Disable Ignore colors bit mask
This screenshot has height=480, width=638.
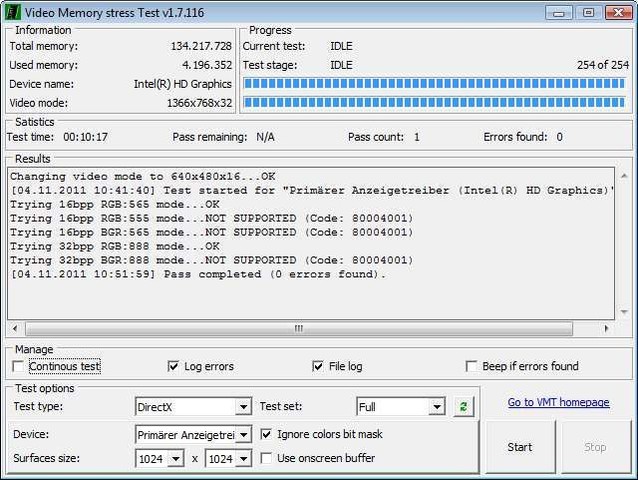(x=266, y=435)
